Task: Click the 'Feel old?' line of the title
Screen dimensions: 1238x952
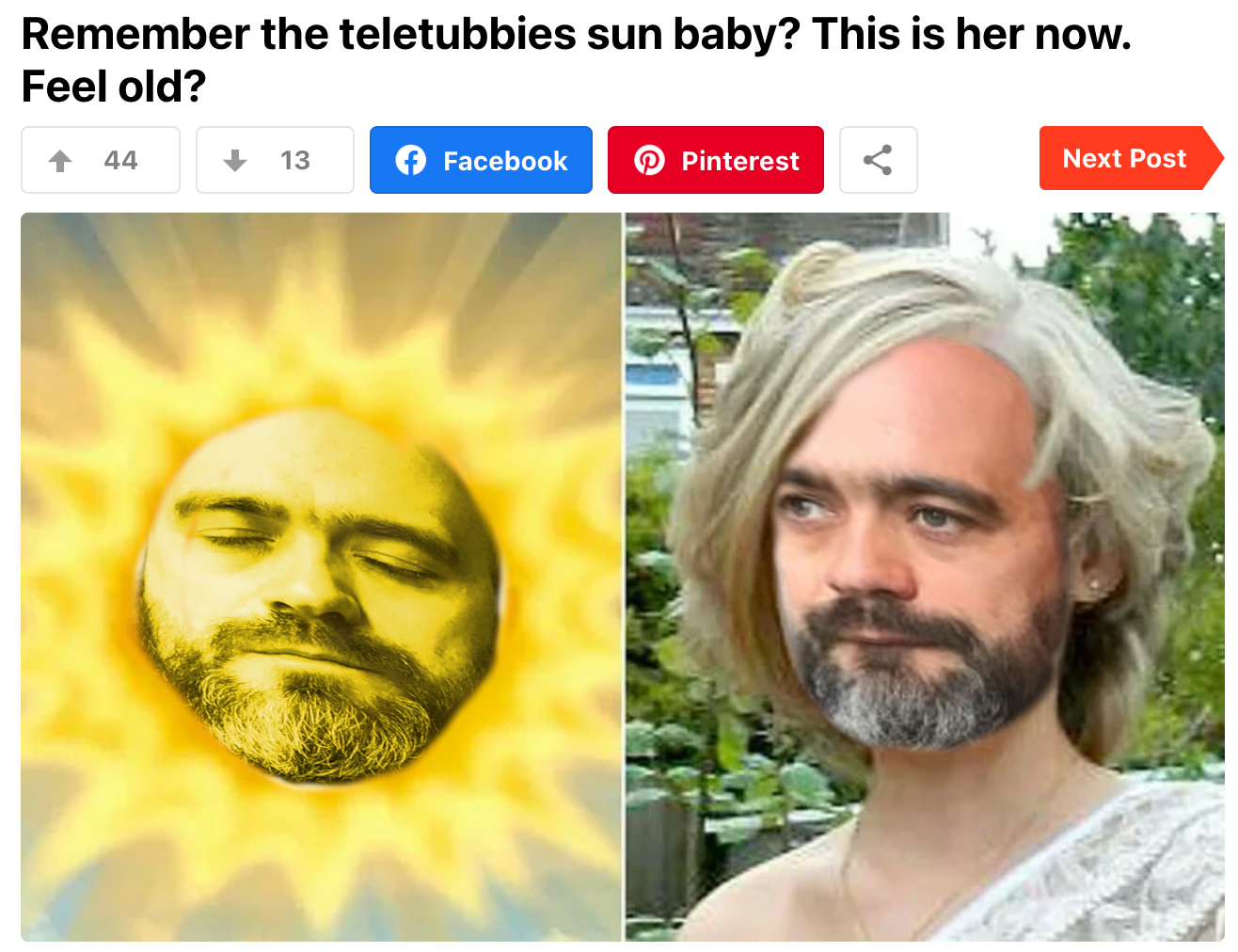Action: point(114,87)
